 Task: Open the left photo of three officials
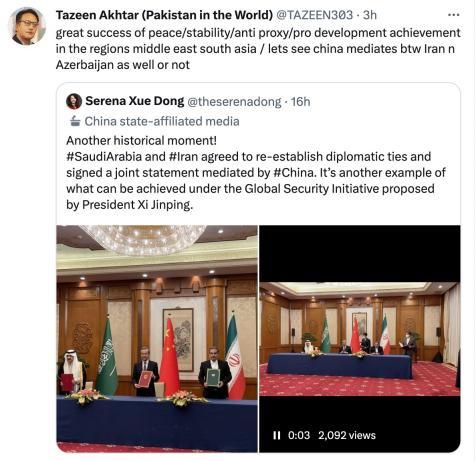click(157, 339)
